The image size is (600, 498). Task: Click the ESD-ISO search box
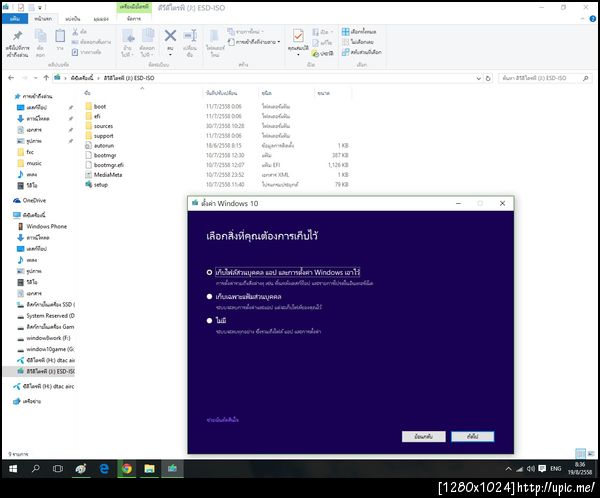point(545,78)
